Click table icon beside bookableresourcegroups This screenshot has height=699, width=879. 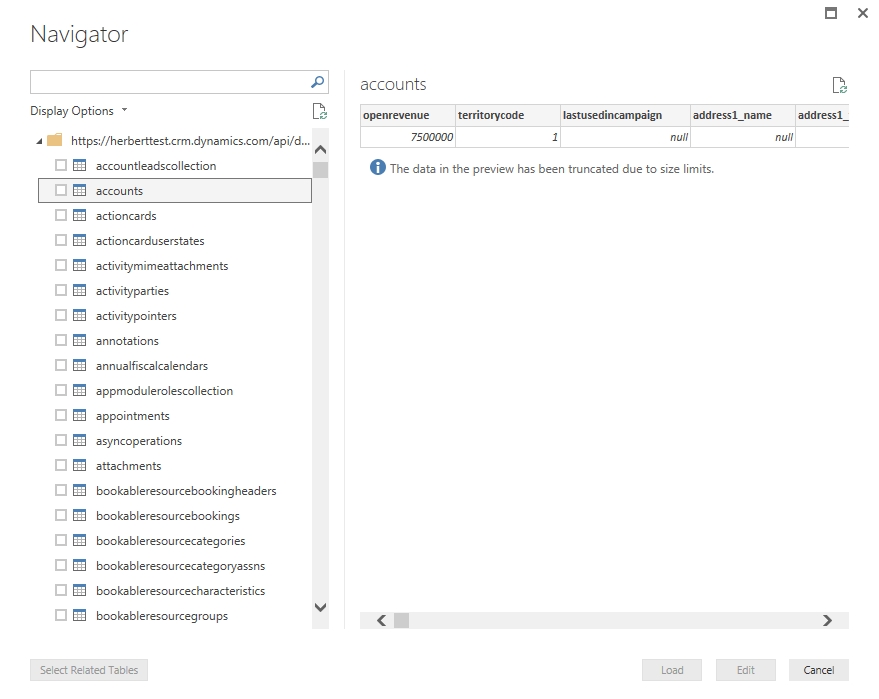point(80,615)
